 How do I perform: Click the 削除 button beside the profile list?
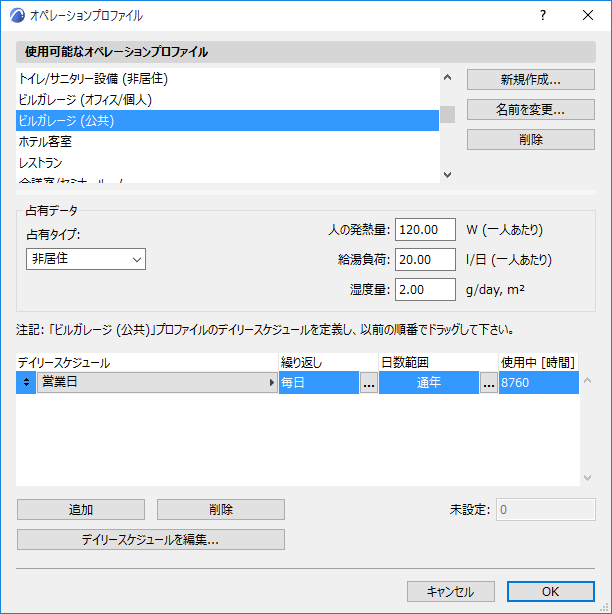pyautogui.click(x=531, y=139)
